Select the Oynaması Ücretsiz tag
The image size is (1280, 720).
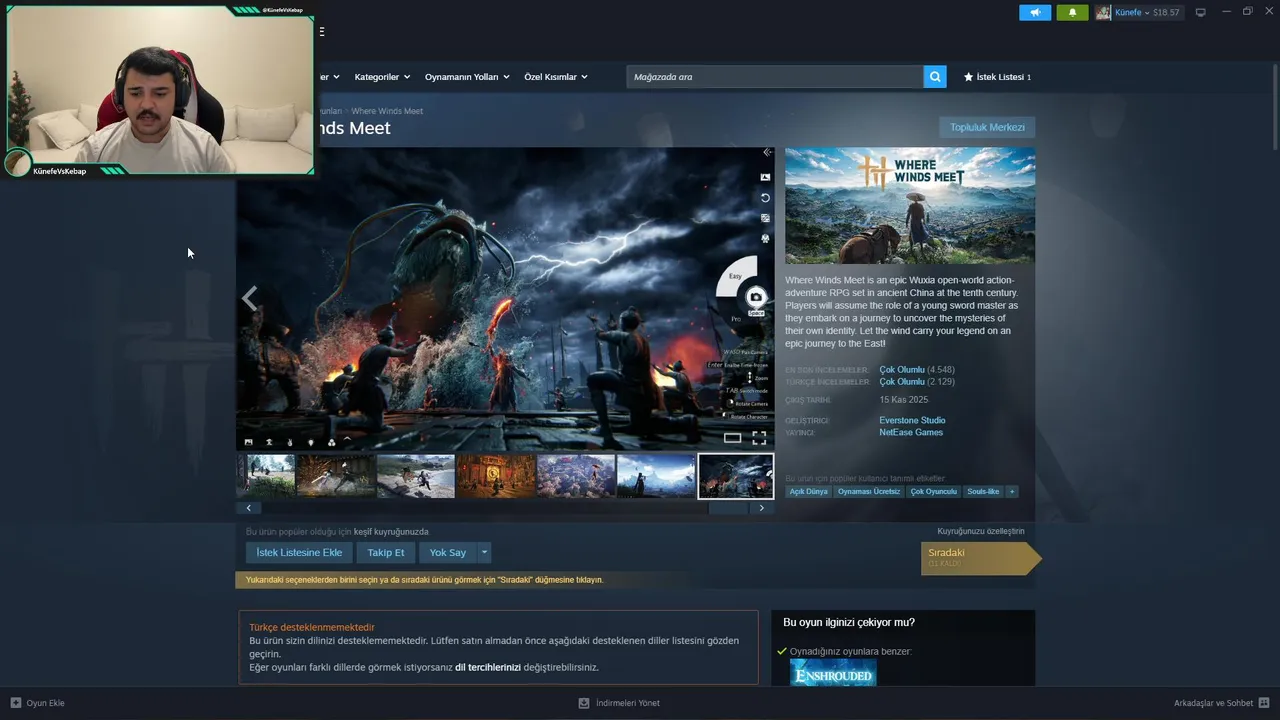[x=869, y=492]
